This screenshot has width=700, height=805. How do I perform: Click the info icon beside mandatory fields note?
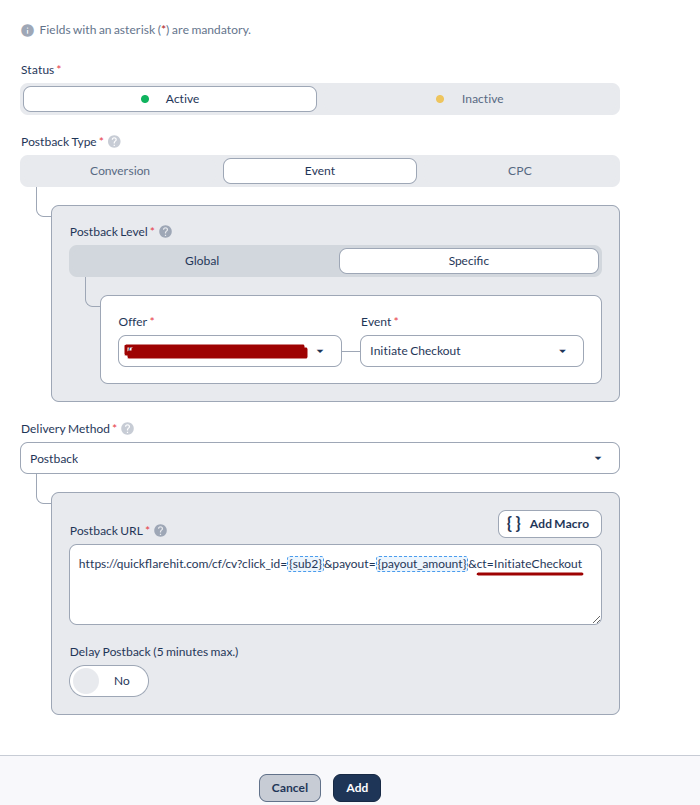click(x=27, y=30)
